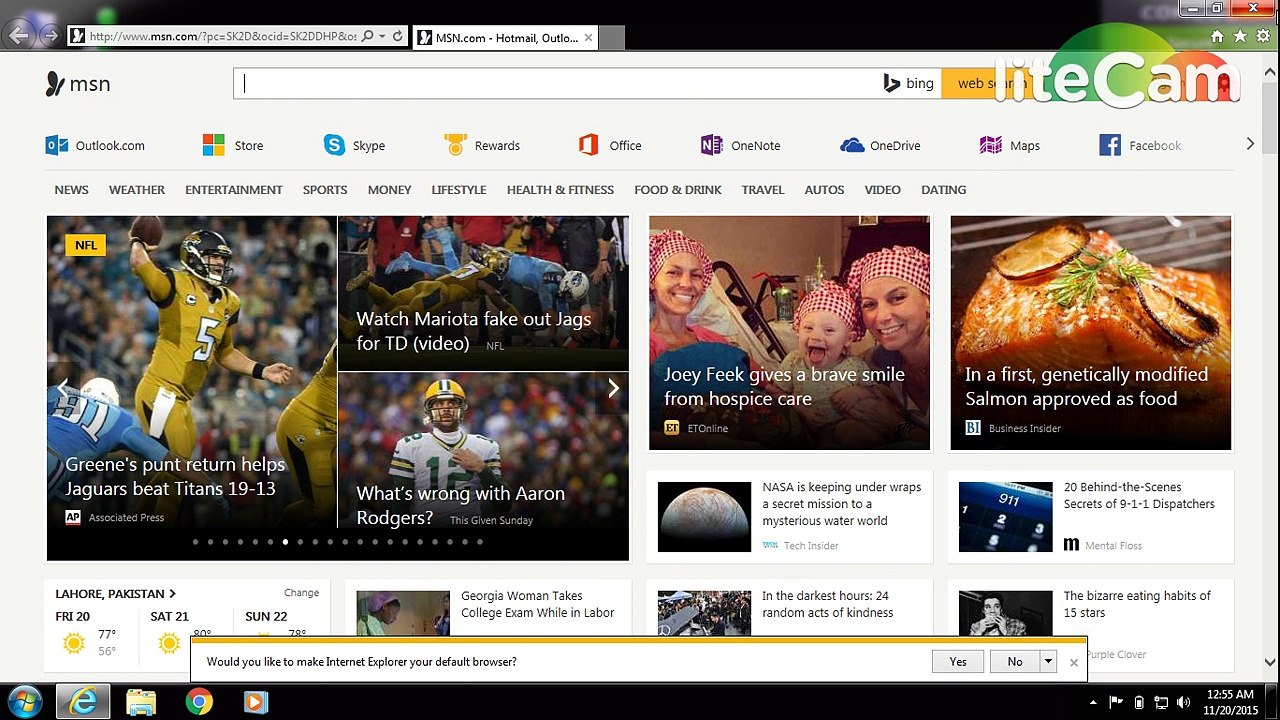Open the Food & Drink menu
The width and height of the screenshot is (1280, 720).
[x=678, y=190]
